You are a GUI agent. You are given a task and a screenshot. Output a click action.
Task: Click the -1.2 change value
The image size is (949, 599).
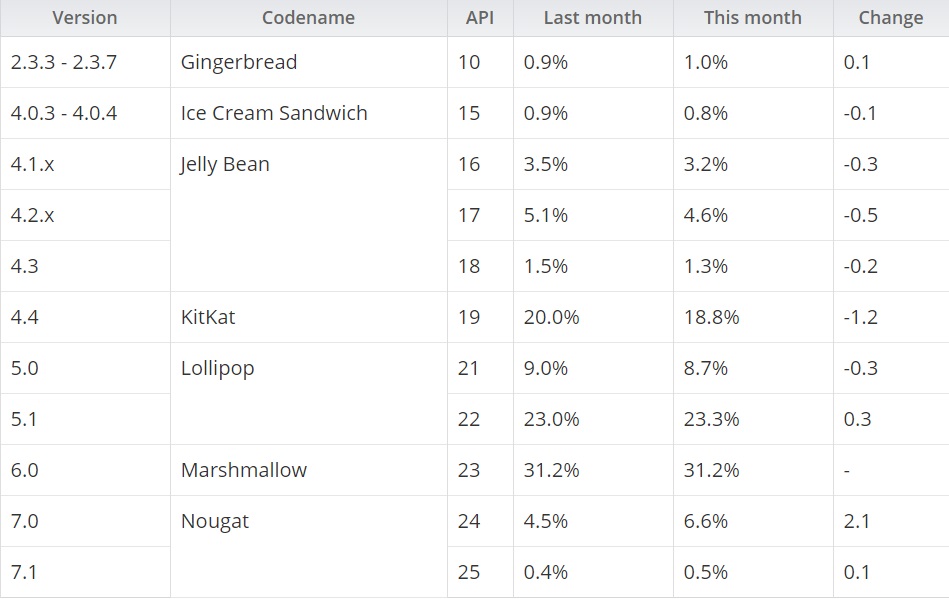pyautogui.click(x=891, y=317)
